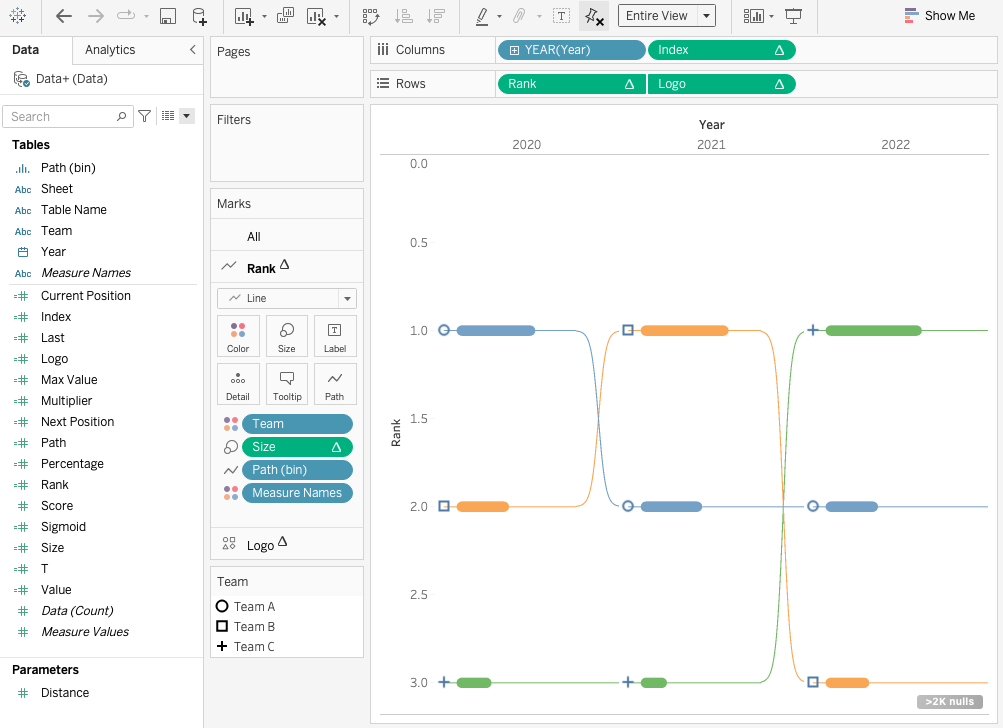
Task: Click the Data+ (Data) source icon
Action: (22, 79)
